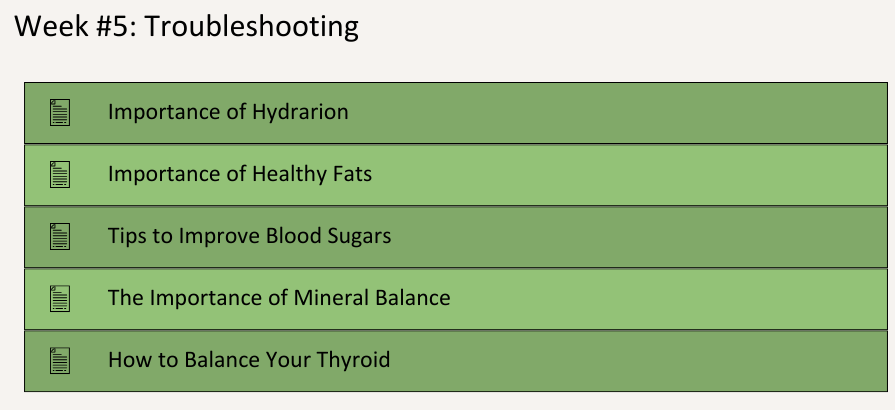The width and height of the screenshot is (895, 410).
Task: Select the lesson icon for Tips to Improve Blood Sugars
Action: point(60,236)
